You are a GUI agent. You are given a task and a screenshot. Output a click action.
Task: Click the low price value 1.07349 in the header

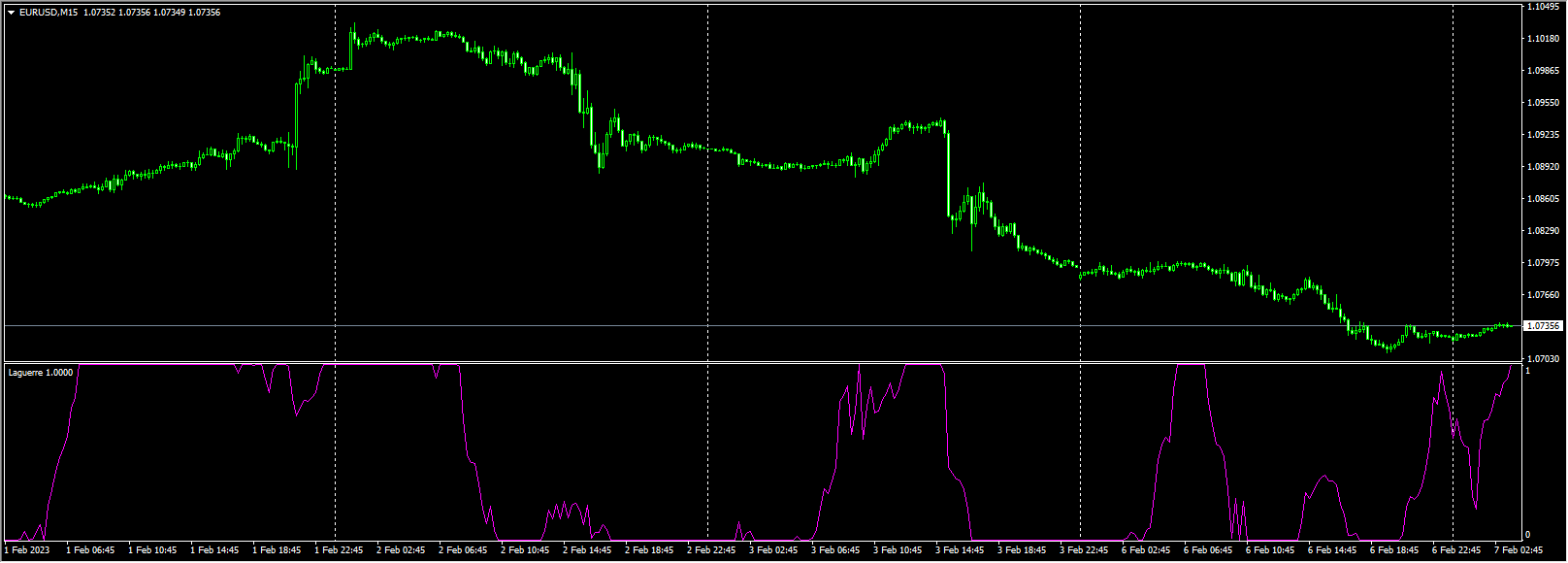click(169, 13)
